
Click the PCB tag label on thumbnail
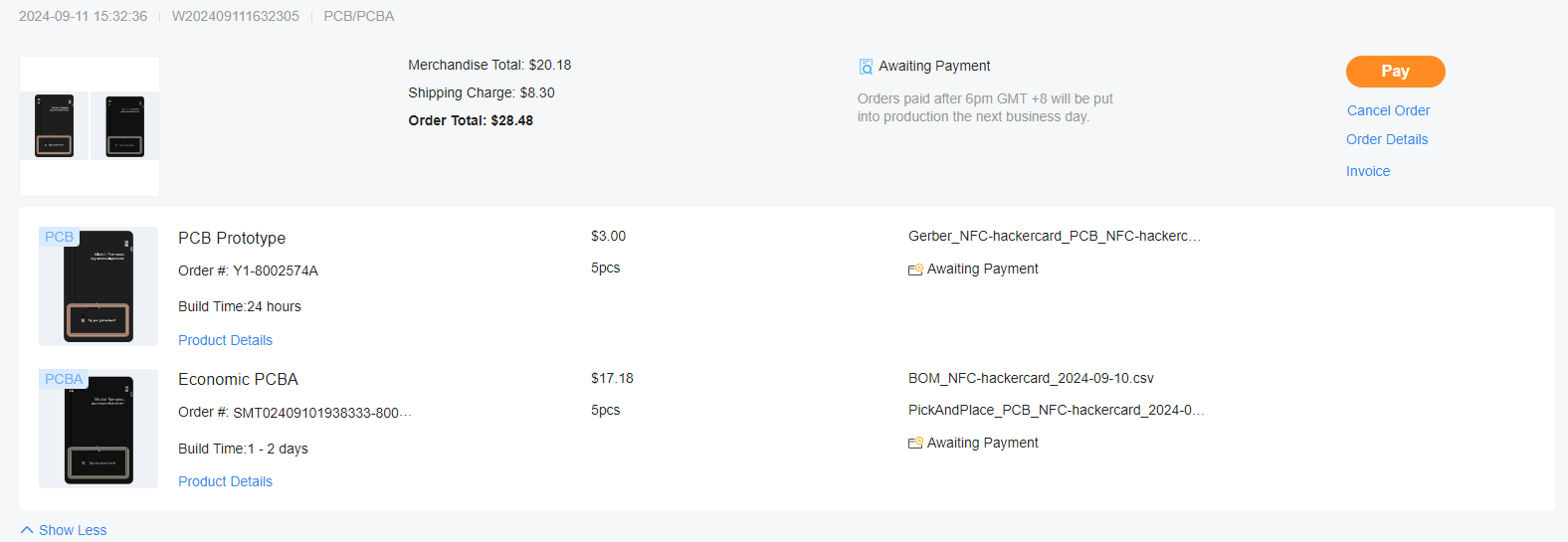(59, 237)
